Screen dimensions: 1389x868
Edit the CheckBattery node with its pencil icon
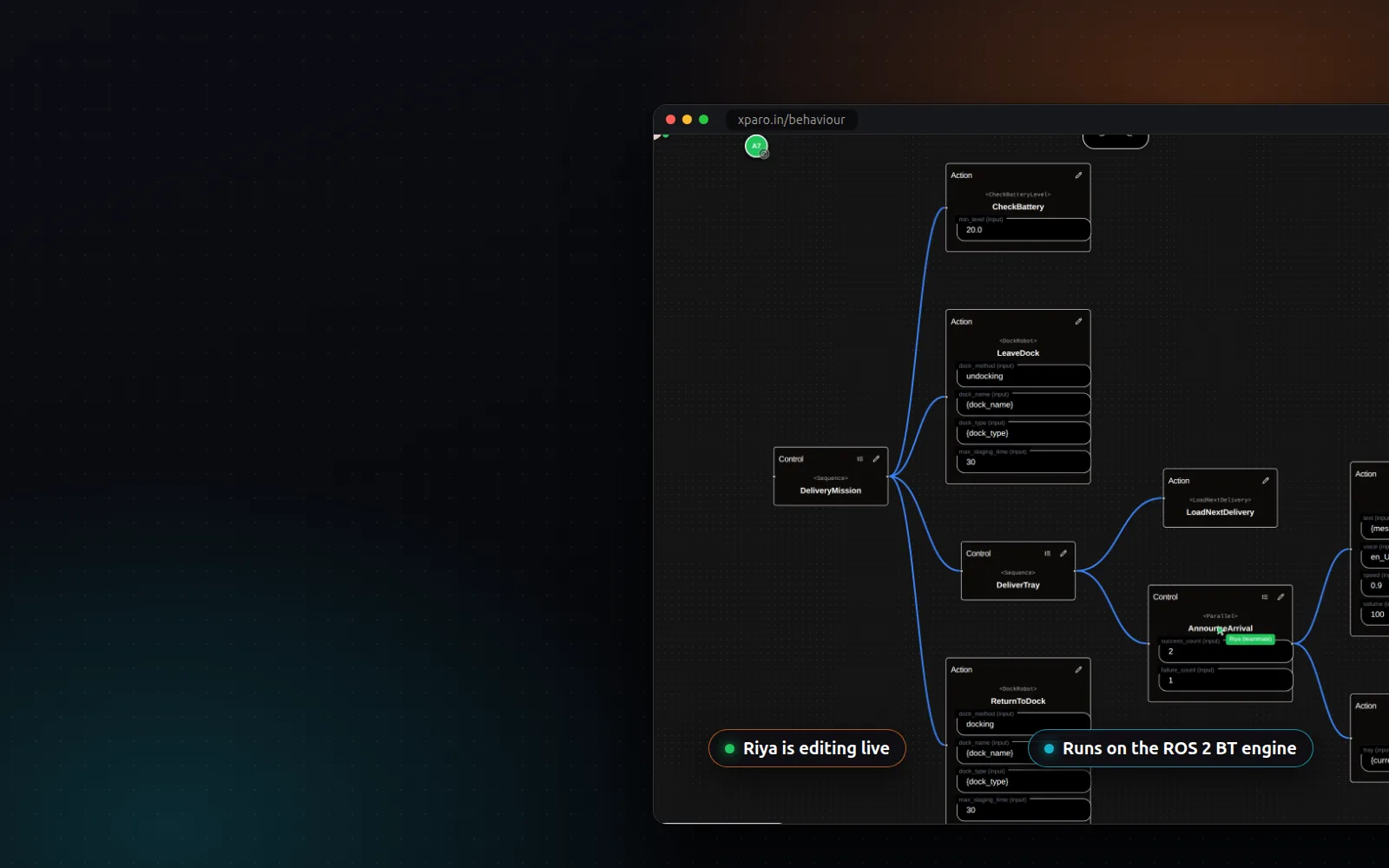(1078, 175)
